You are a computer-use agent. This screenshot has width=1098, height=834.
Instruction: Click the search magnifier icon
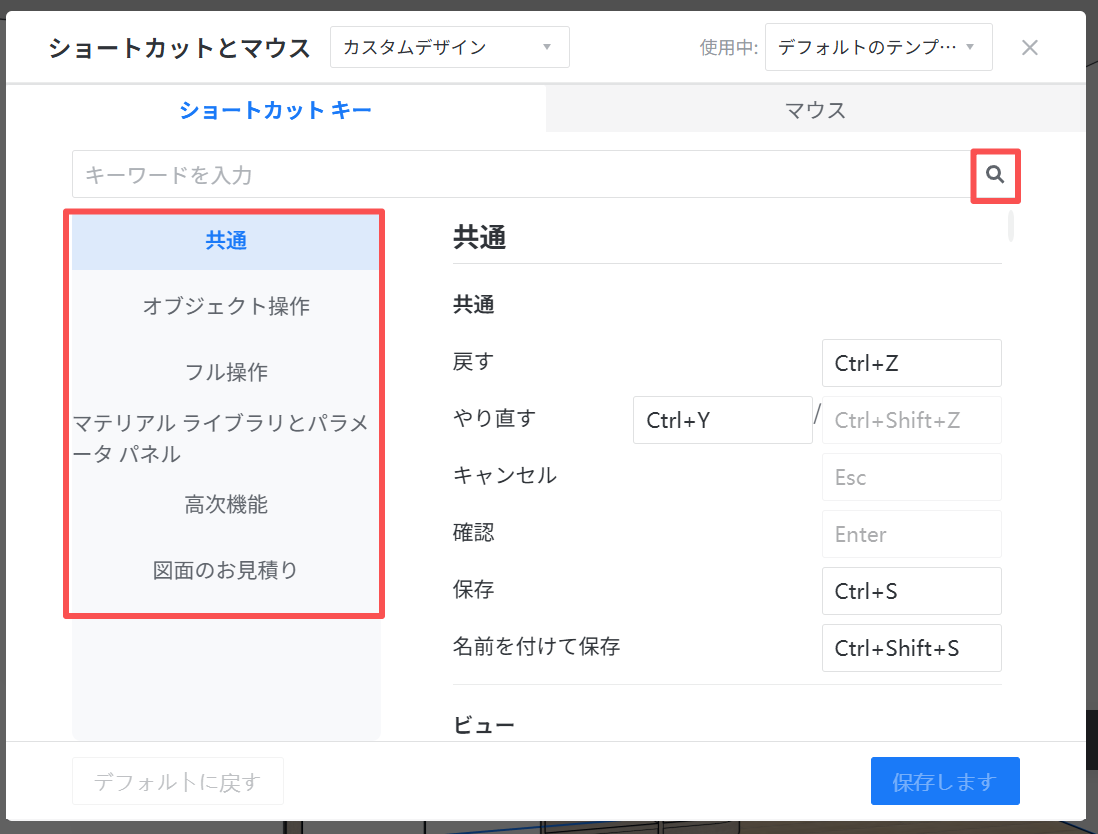(995, 175)
